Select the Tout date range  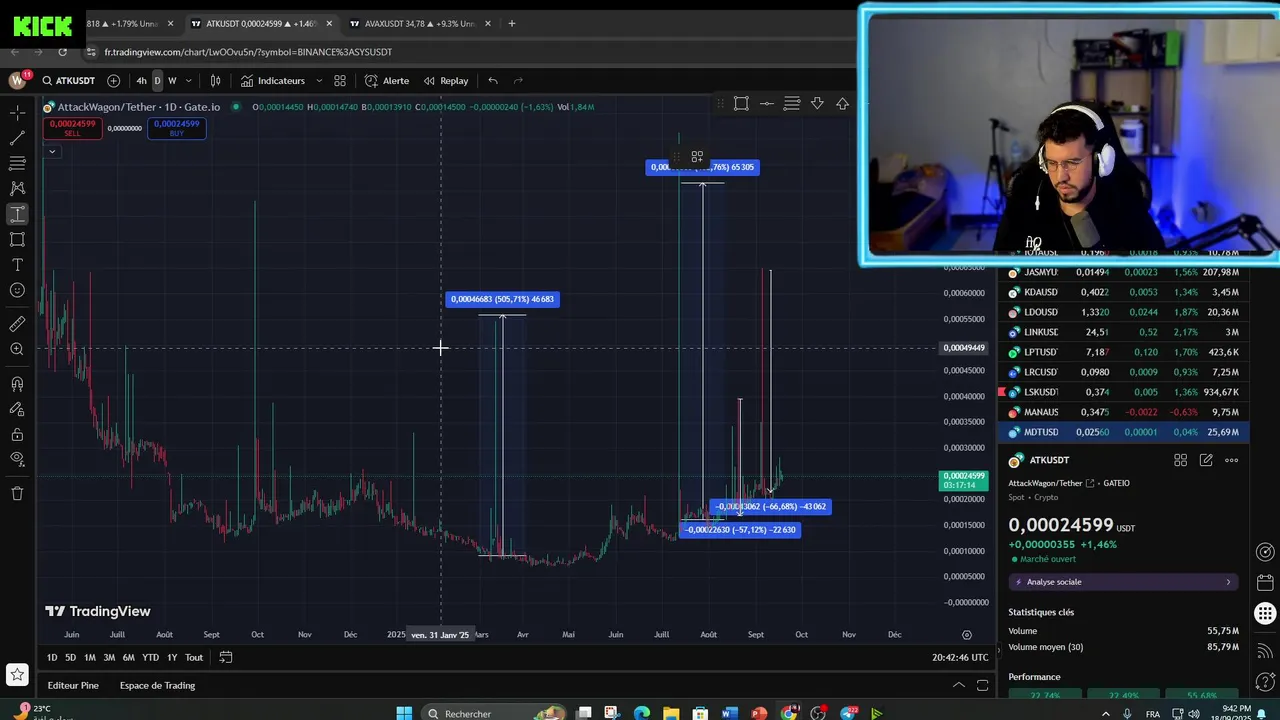pyautogui.click(x=194, y=657)
